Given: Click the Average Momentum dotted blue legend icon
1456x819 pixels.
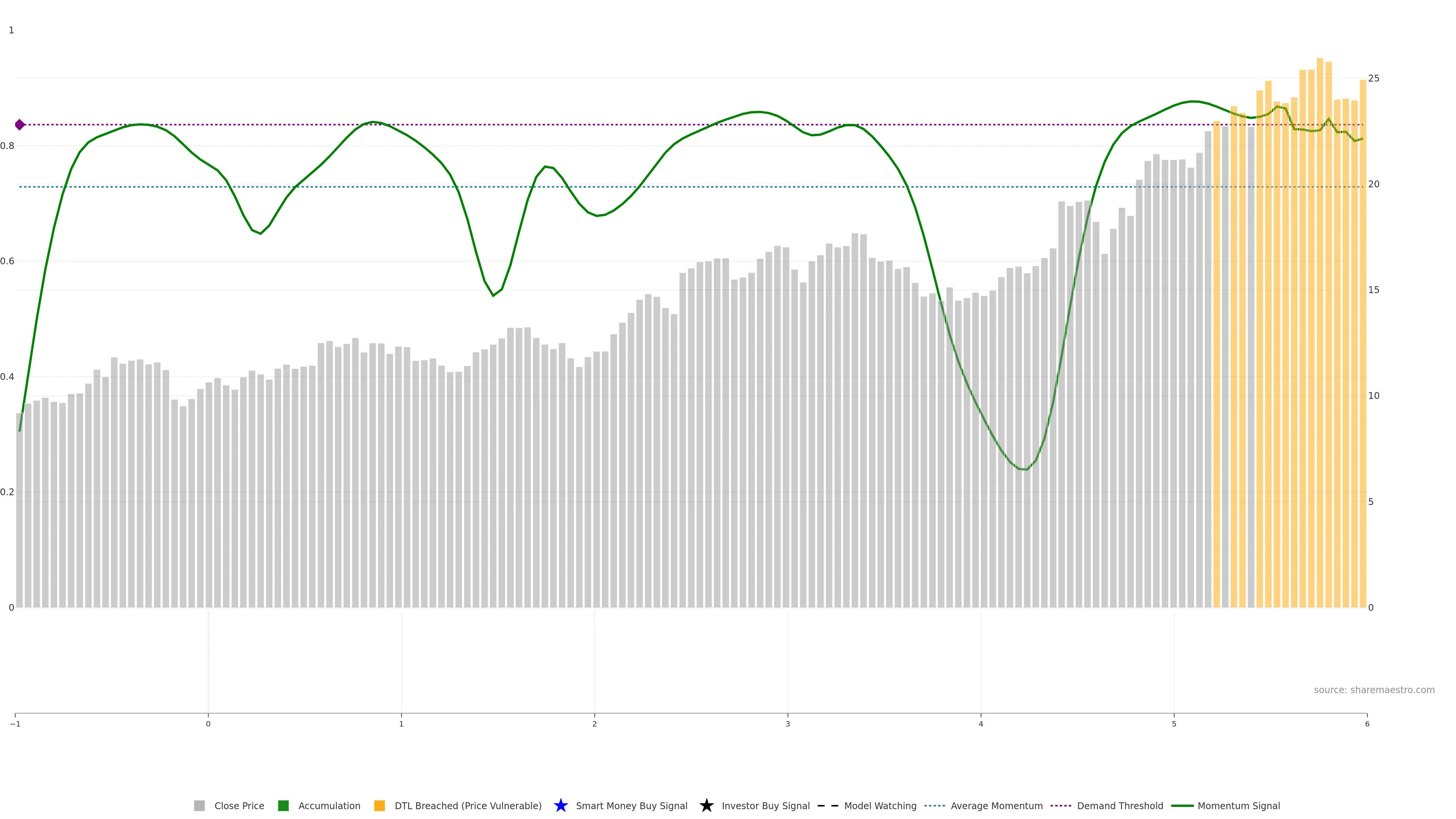Looking at the screenshot, I should click(x=934, y=805).
